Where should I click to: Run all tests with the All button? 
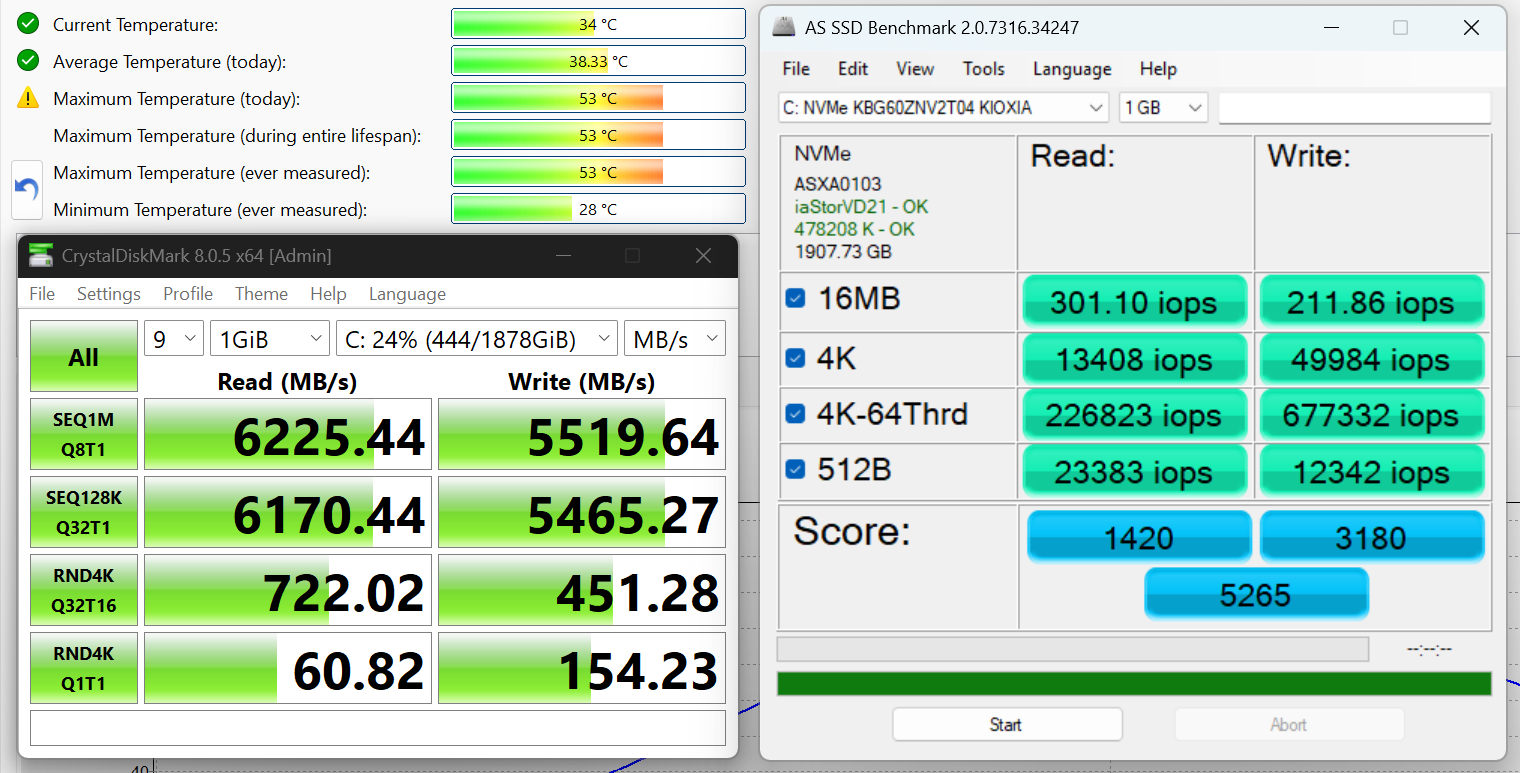coord(84,357)
